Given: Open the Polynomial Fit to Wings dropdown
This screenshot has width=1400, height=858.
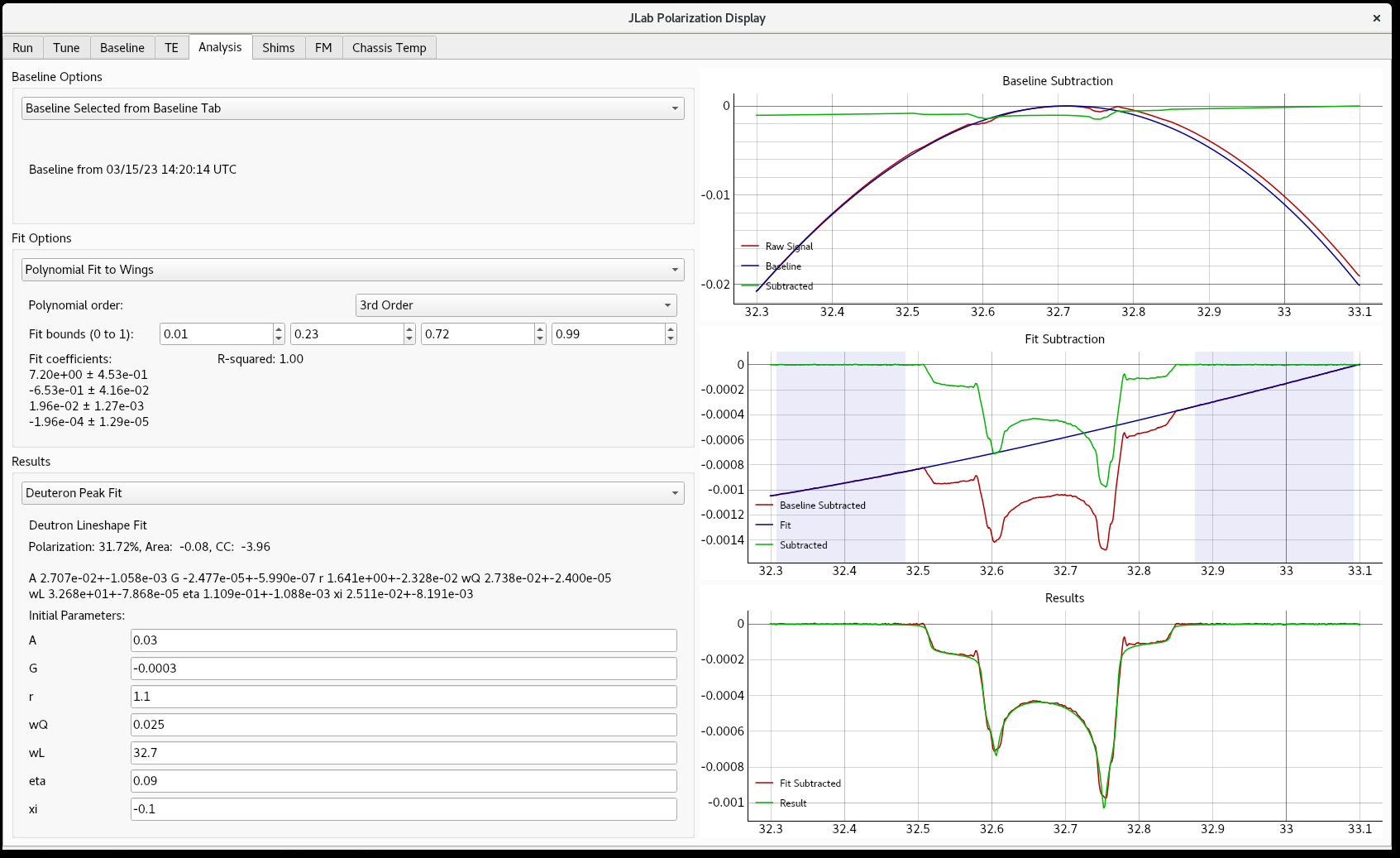Looking at the screenshot, I should (352, 270).
